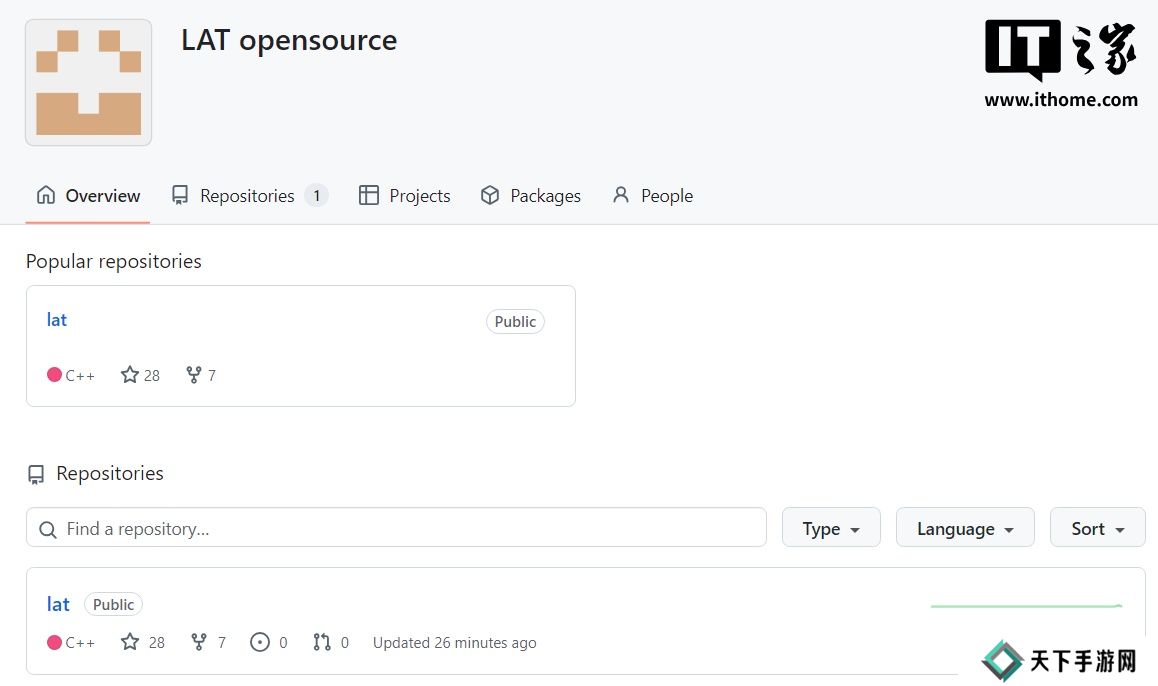
Task: Click the LAT opensource organization avatar
Action: (89, 83)
